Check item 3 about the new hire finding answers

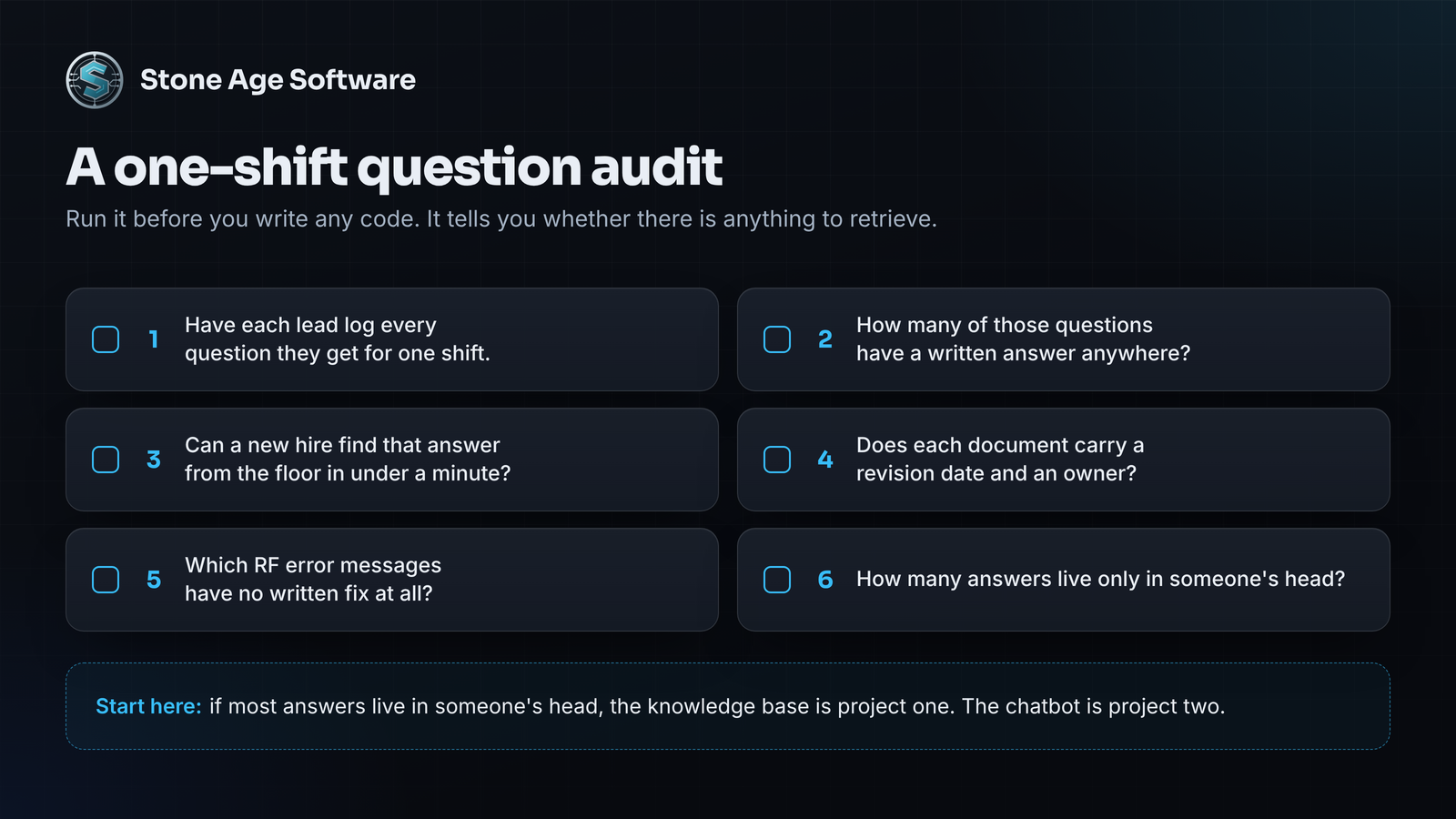pyautogui.click(x=106, y=460)
